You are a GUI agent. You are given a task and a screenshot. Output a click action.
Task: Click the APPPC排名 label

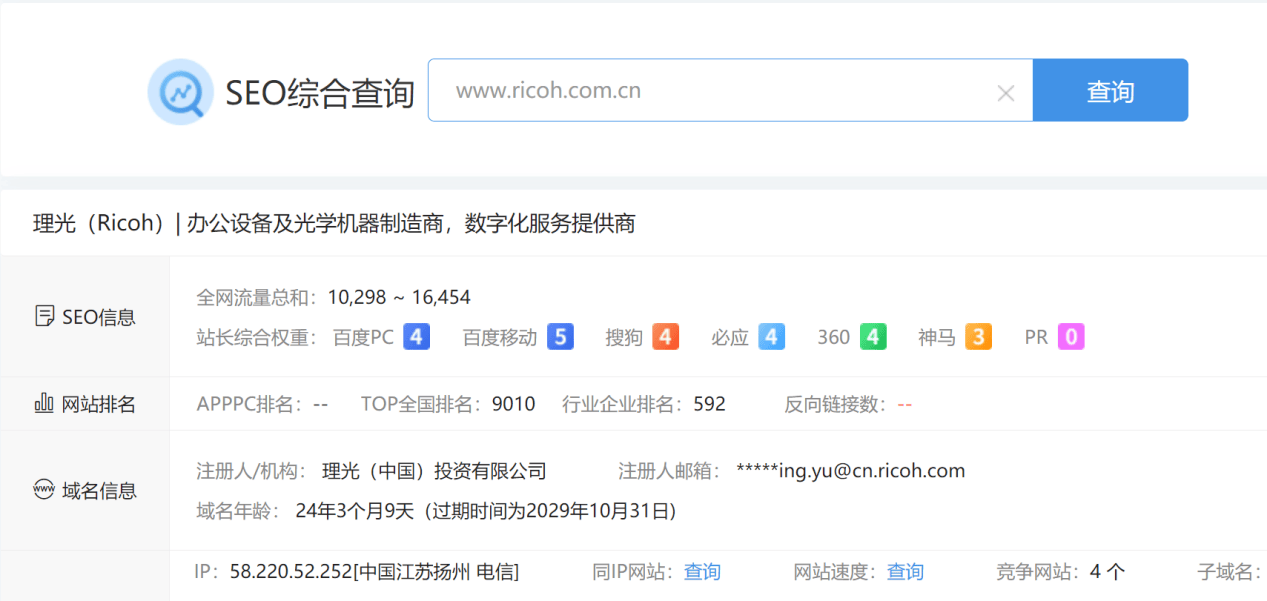click(249, 404)
